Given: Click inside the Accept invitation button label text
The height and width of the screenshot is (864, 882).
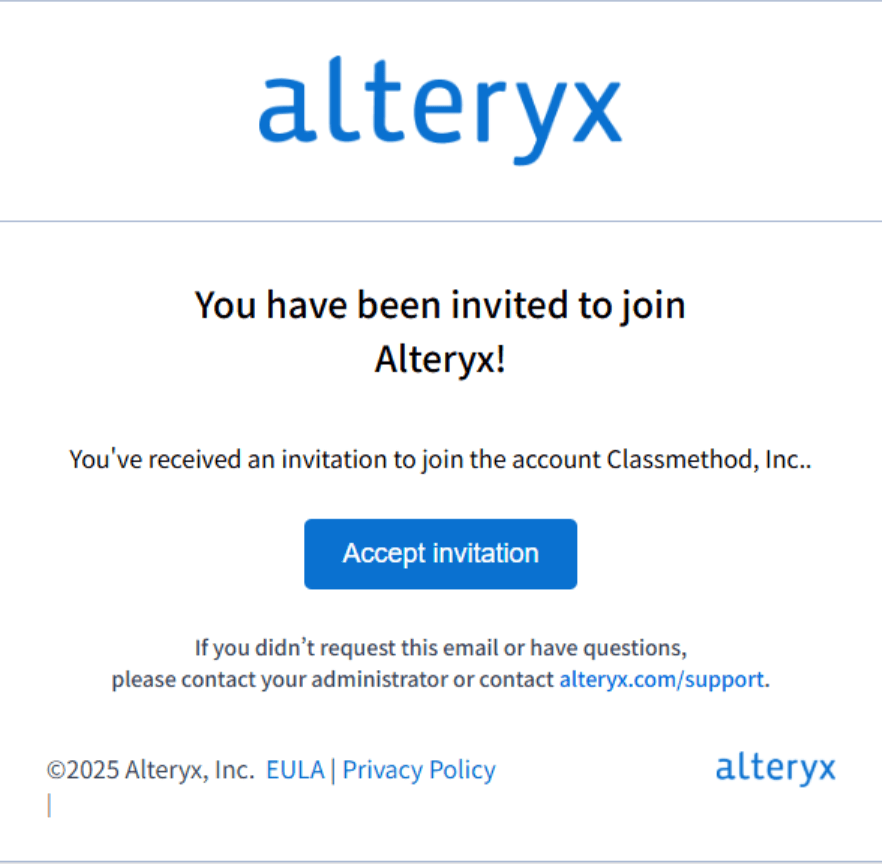Looking at the screenshot, I should 440,553.
